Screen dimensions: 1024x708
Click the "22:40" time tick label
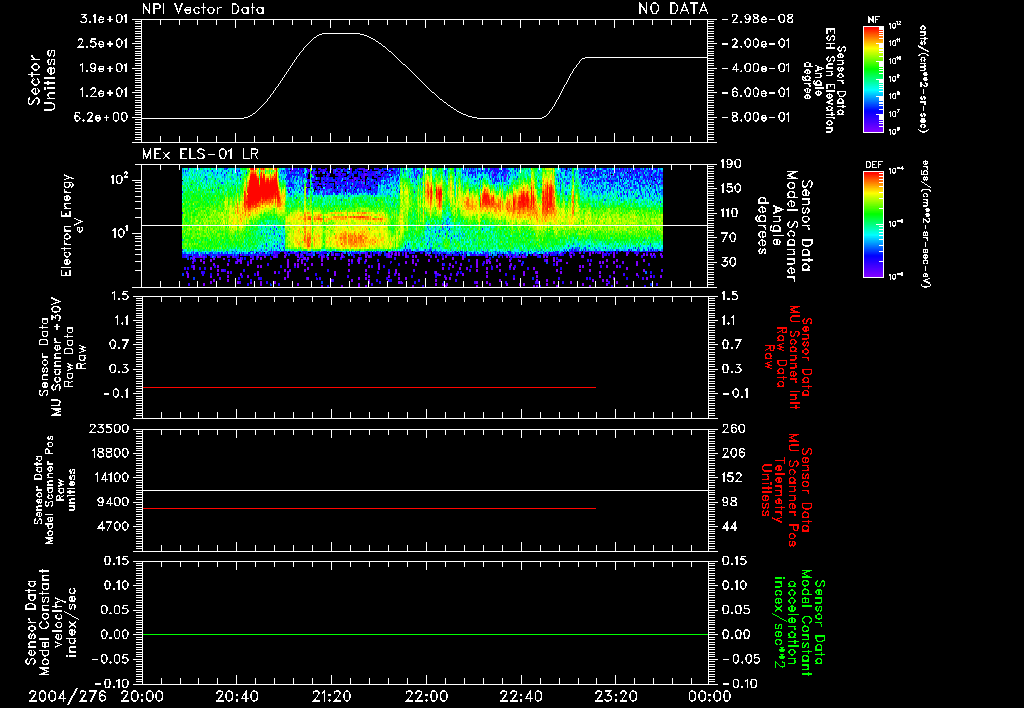pyautogui.click(x=520, y=696)
